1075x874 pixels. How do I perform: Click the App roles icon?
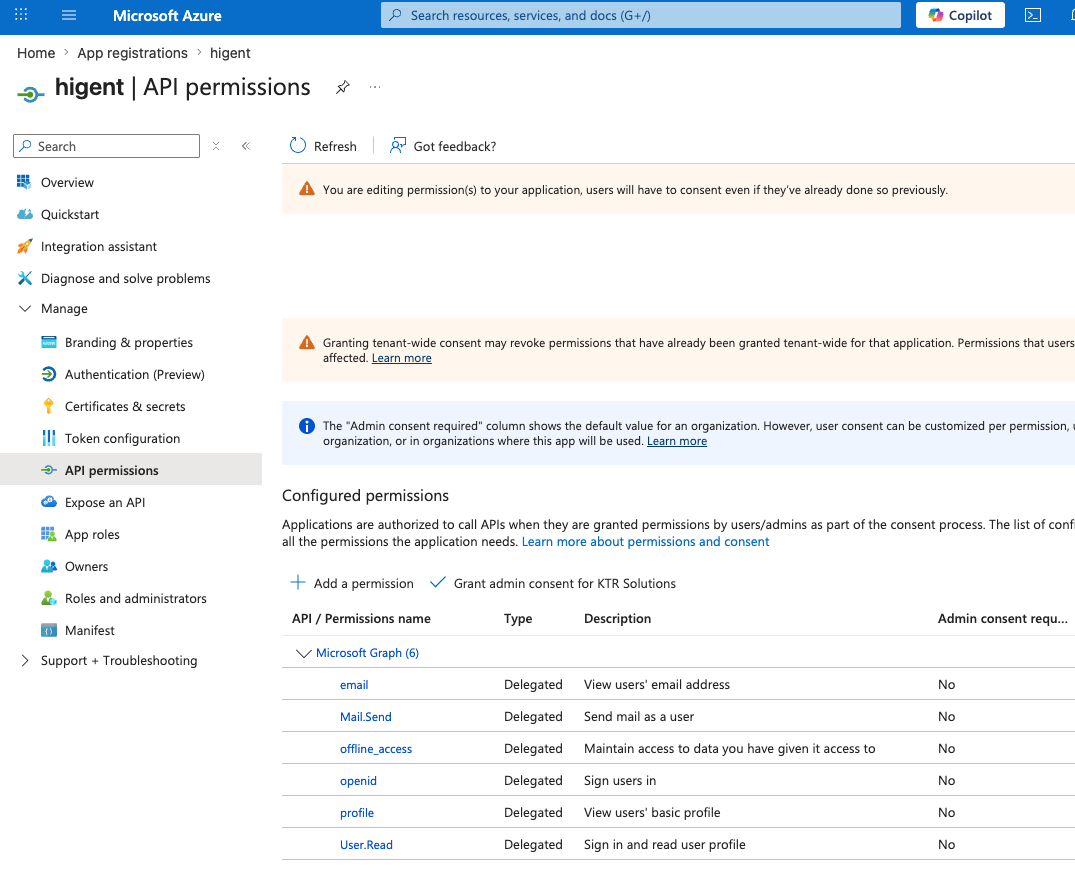pyautogui.click(x=49, y=534)
